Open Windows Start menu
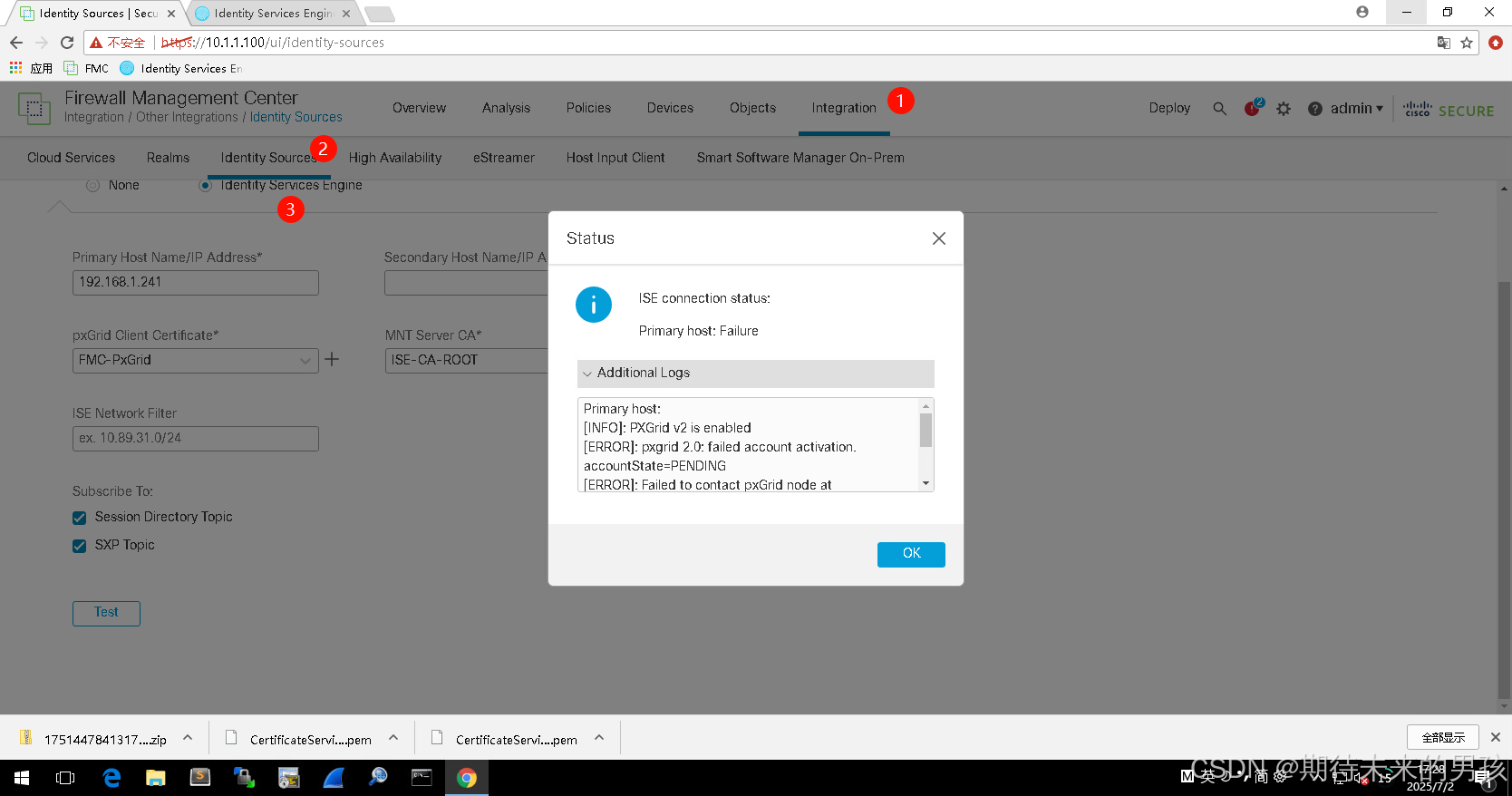The width and height of the screenshot is (1512, 796). pos(22,778)
